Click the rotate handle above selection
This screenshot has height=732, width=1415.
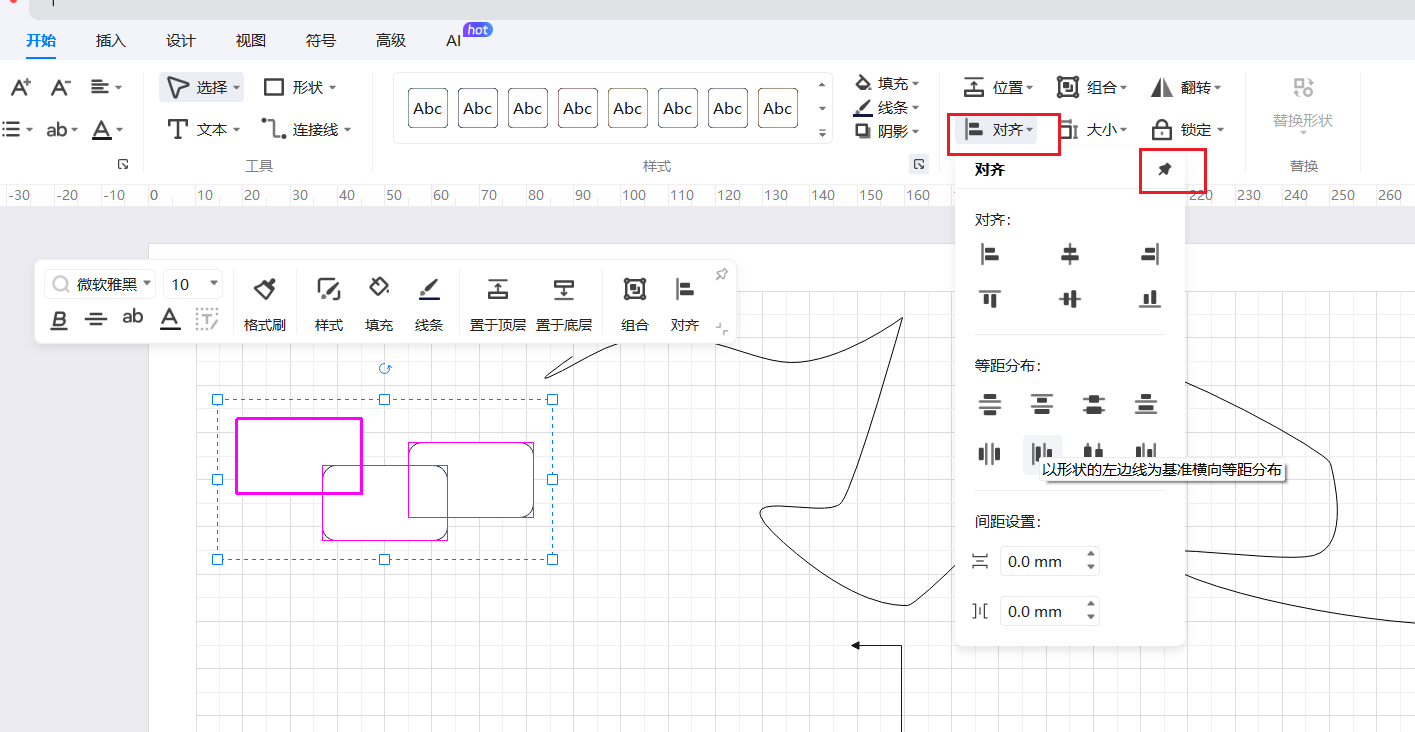coord(385,369)
